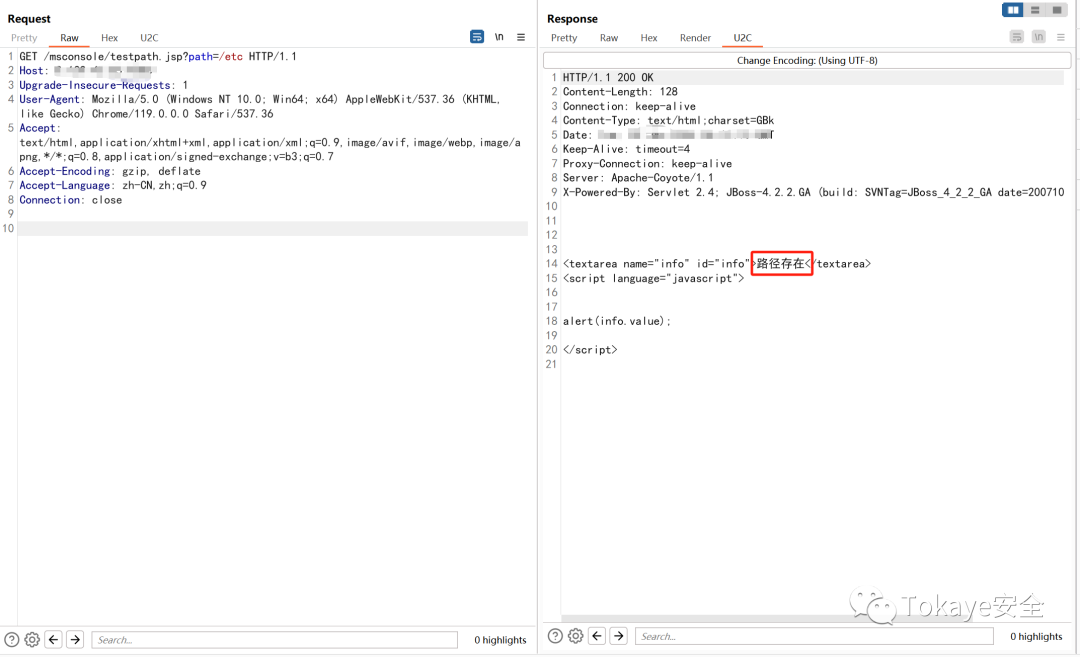Screen dimensions: 1080x657
Task: Select side-by-side layout view icon
Action: (1012, 10)
